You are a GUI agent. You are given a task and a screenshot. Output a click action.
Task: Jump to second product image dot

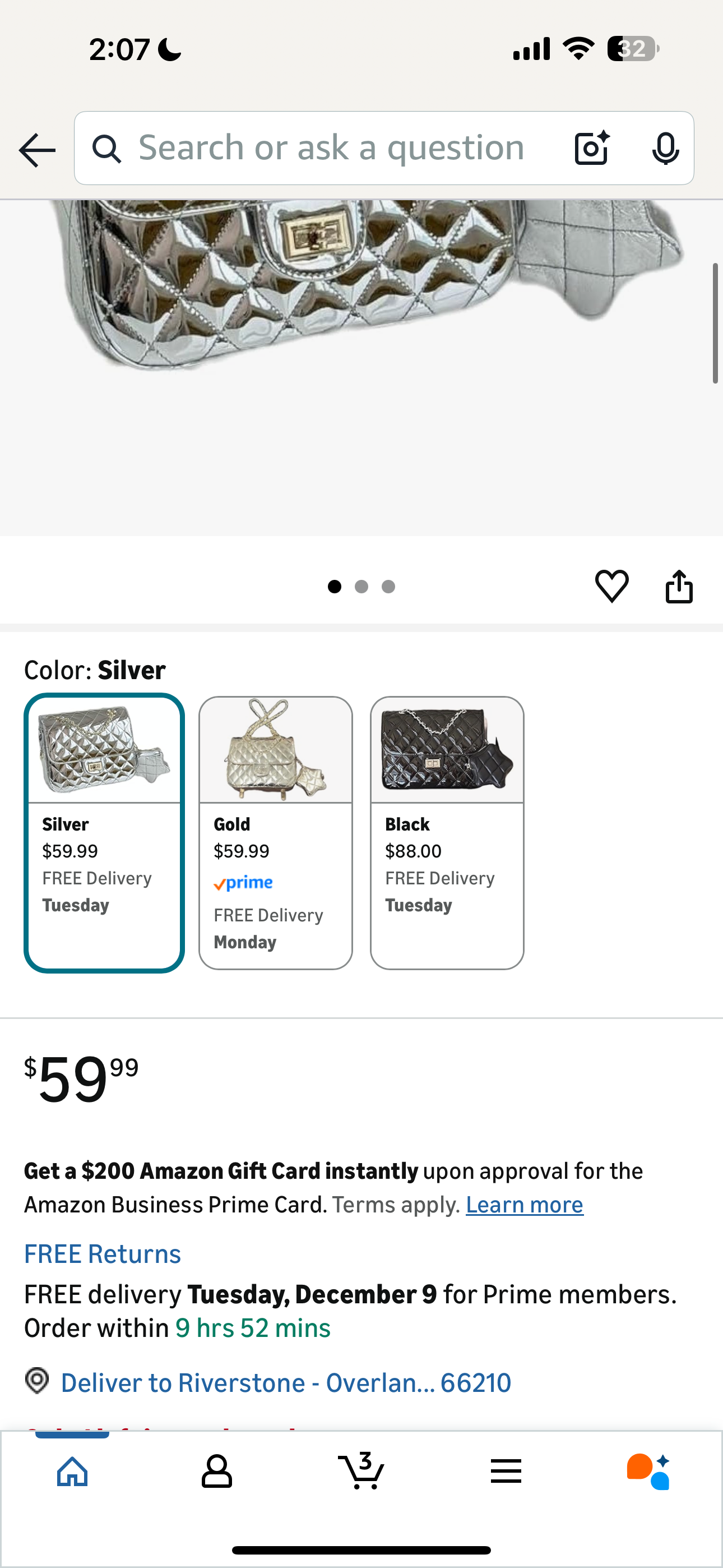(361, 586)
